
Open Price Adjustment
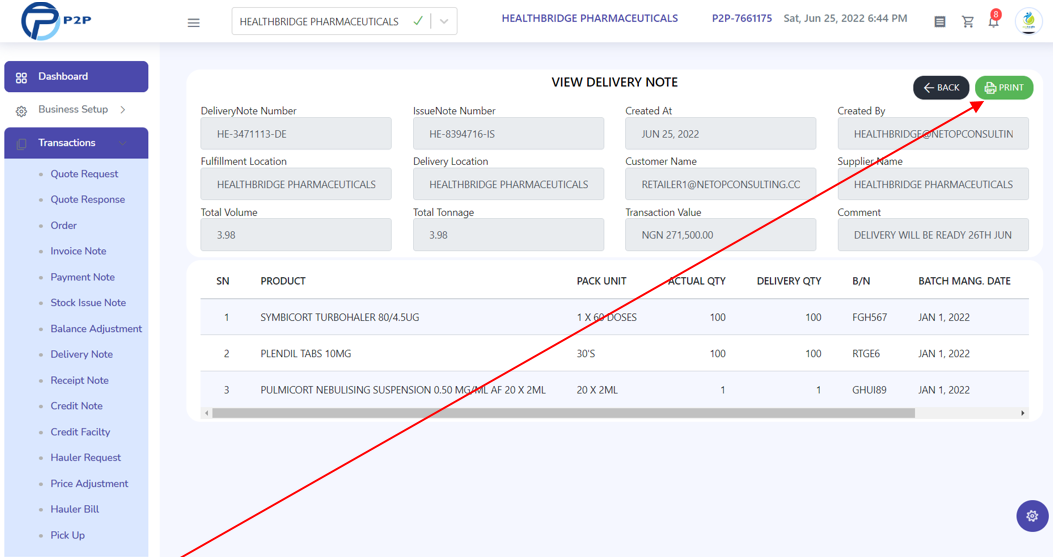[x=89, y=484]
